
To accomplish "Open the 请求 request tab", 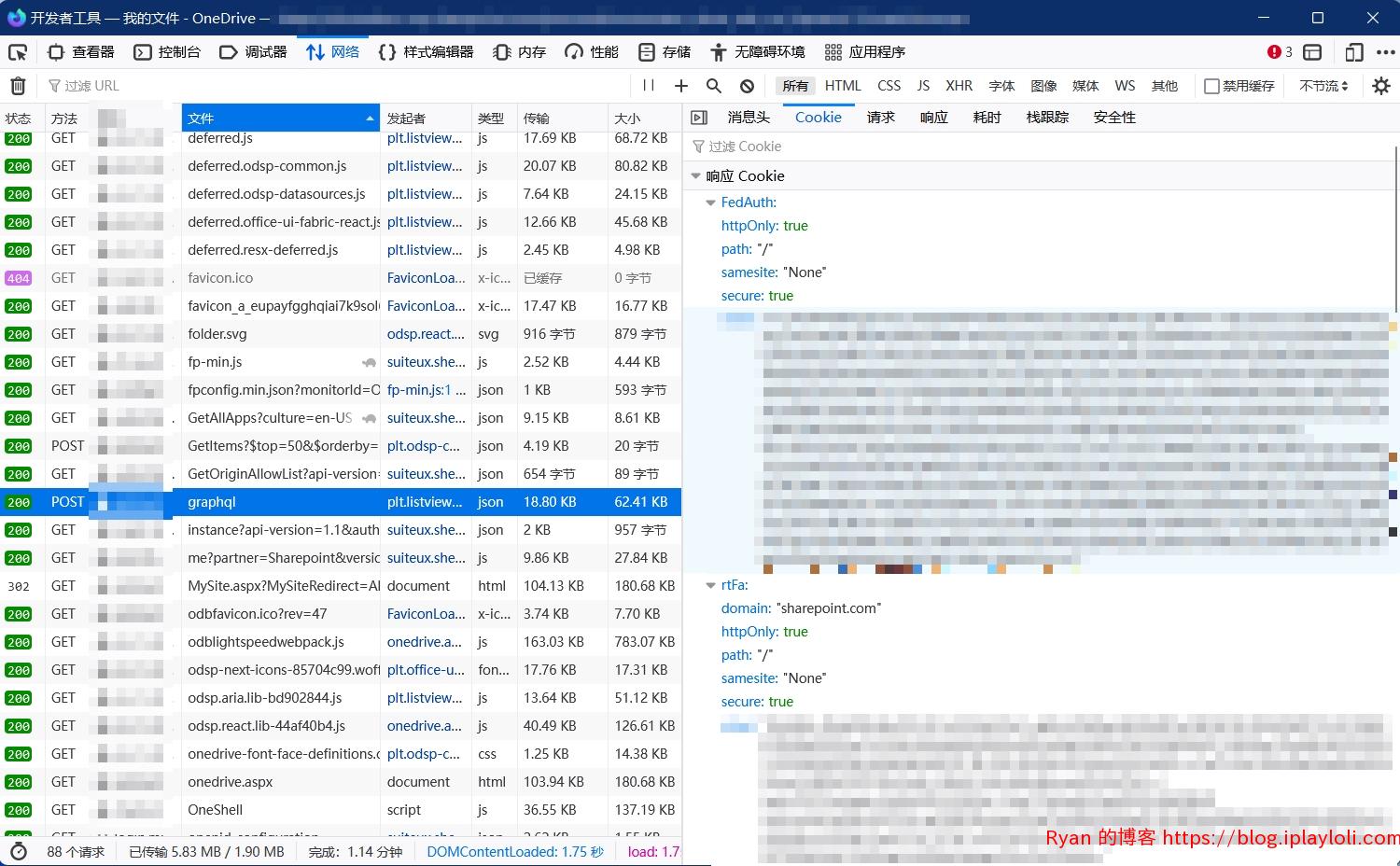I will pos(880,118).
